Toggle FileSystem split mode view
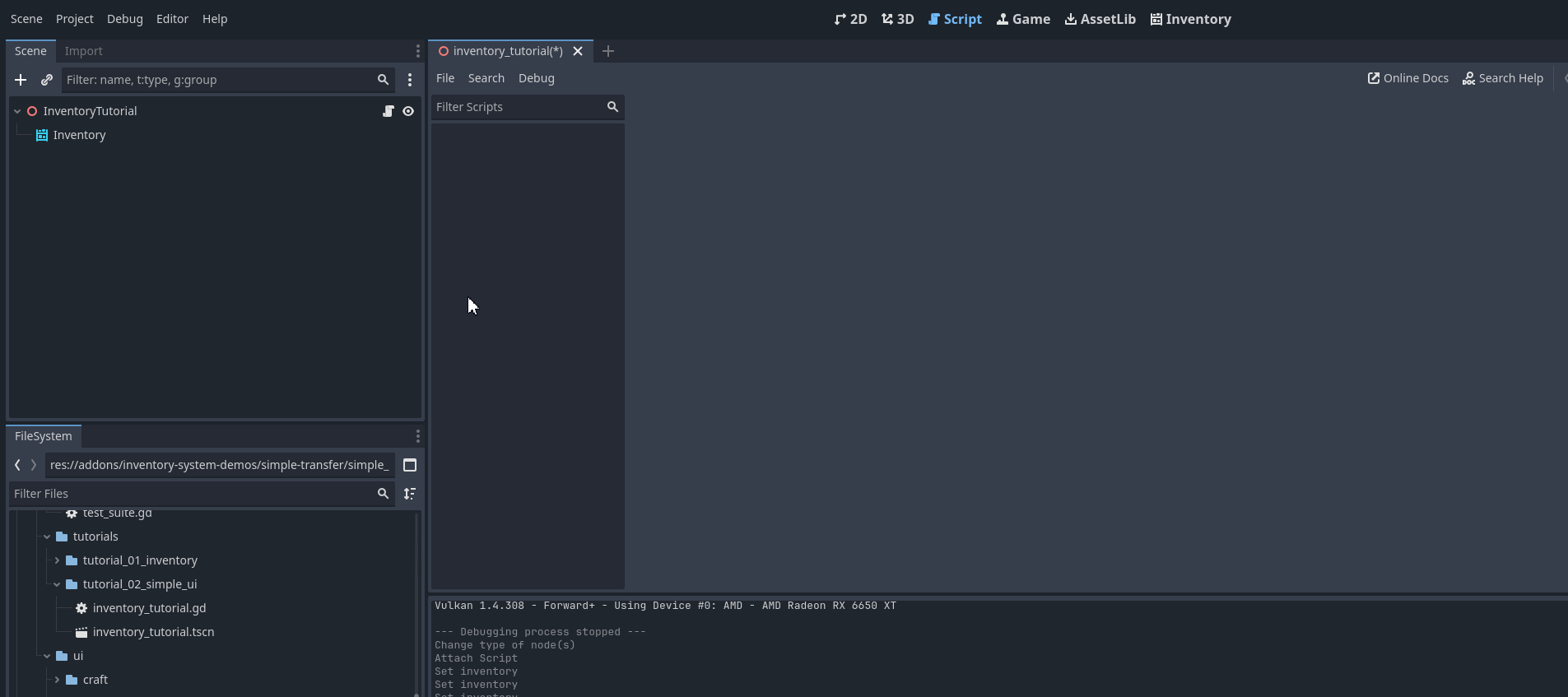1568x697 pixels. [410, 465]
